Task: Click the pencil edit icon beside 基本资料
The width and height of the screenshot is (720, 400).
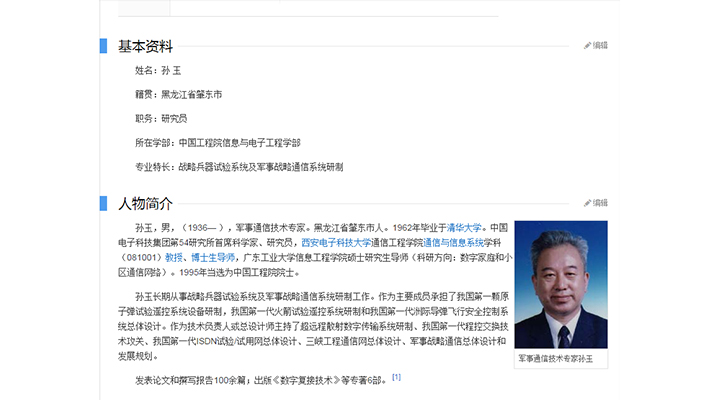Action: pyautogui.click(x=588, y=46)
